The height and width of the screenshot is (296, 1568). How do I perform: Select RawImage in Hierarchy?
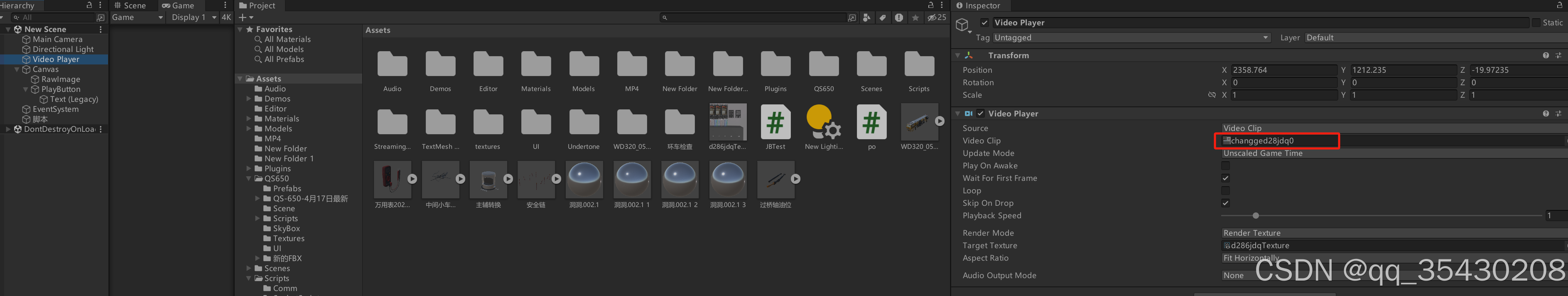coord(61,79)
